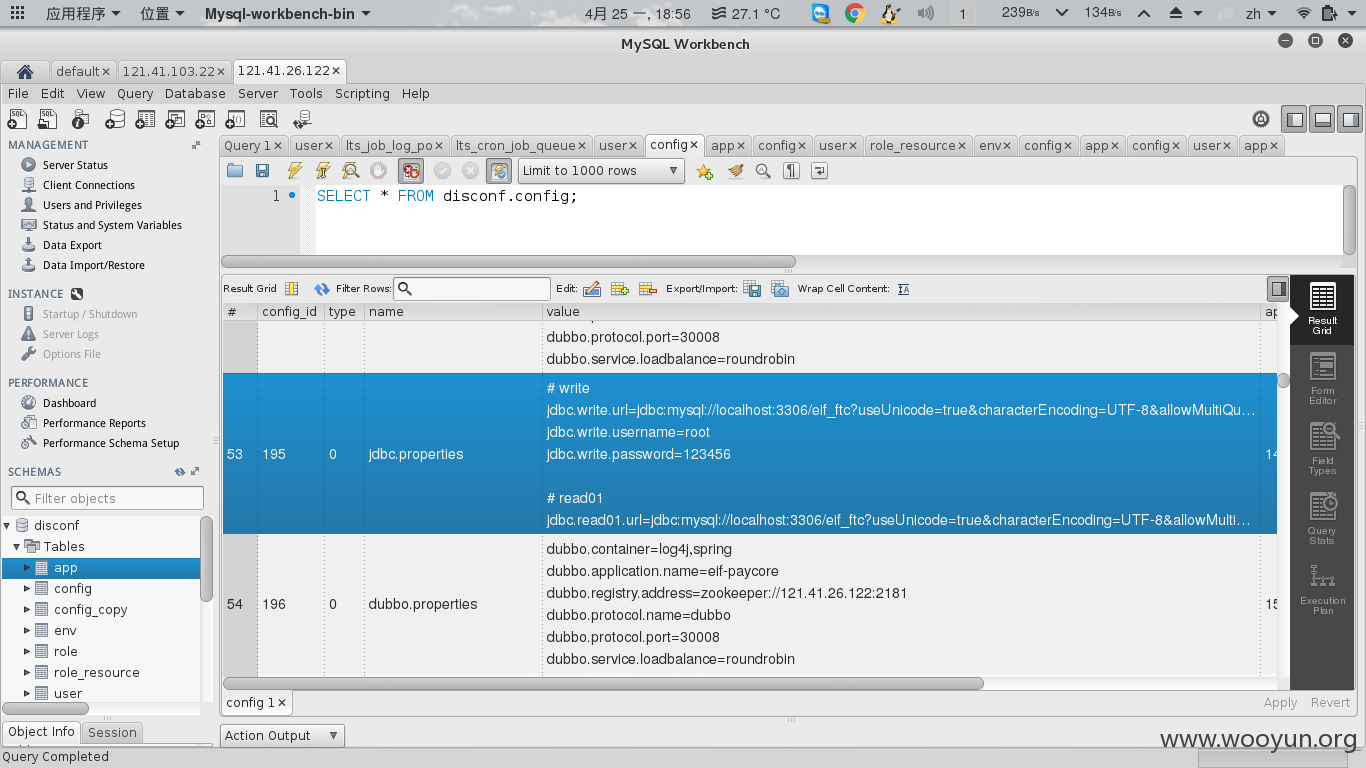Switch to the Session tab
This screenshot has width=1366, height=768.
112,732
